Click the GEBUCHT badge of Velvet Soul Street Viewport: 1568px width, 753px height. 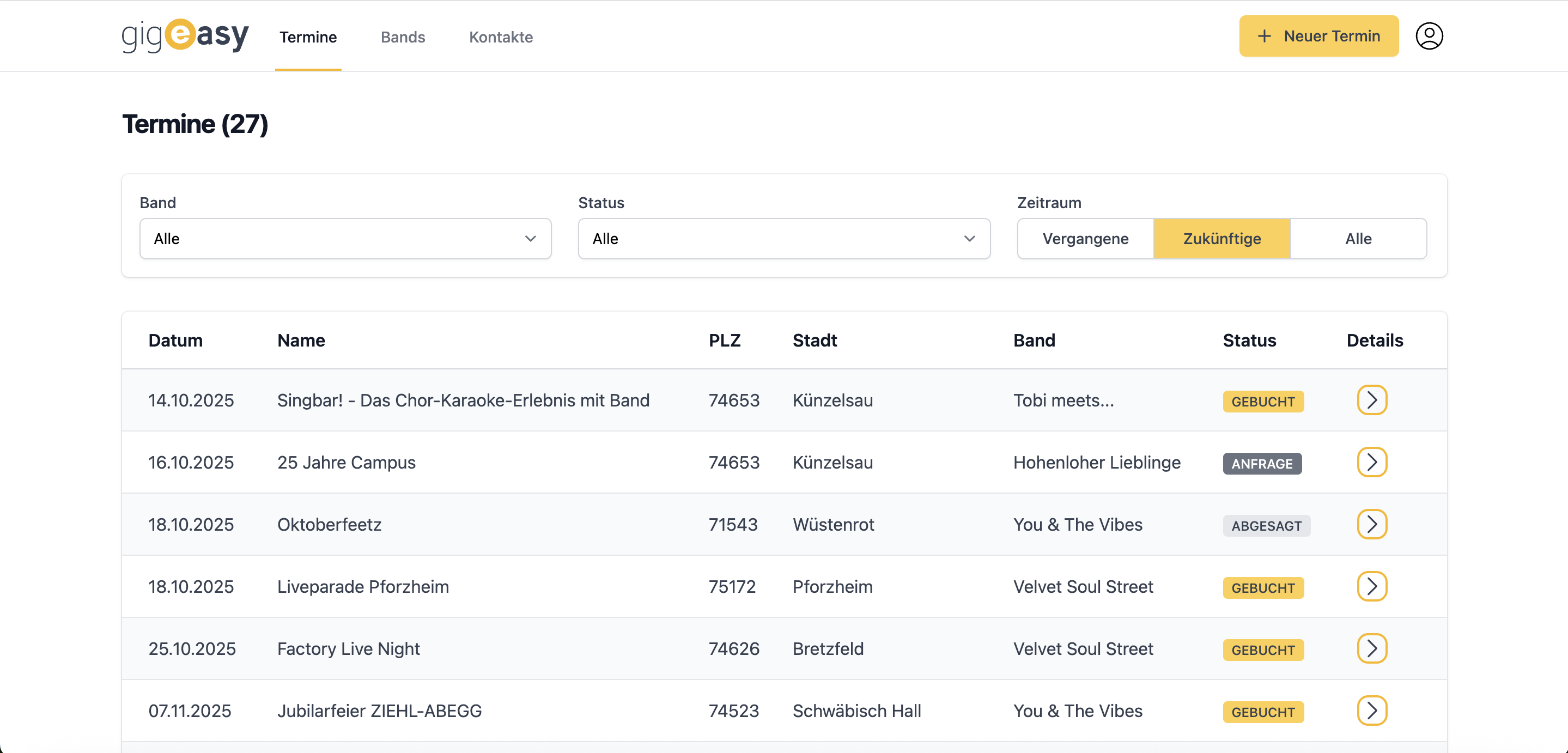pos(1263,587)
